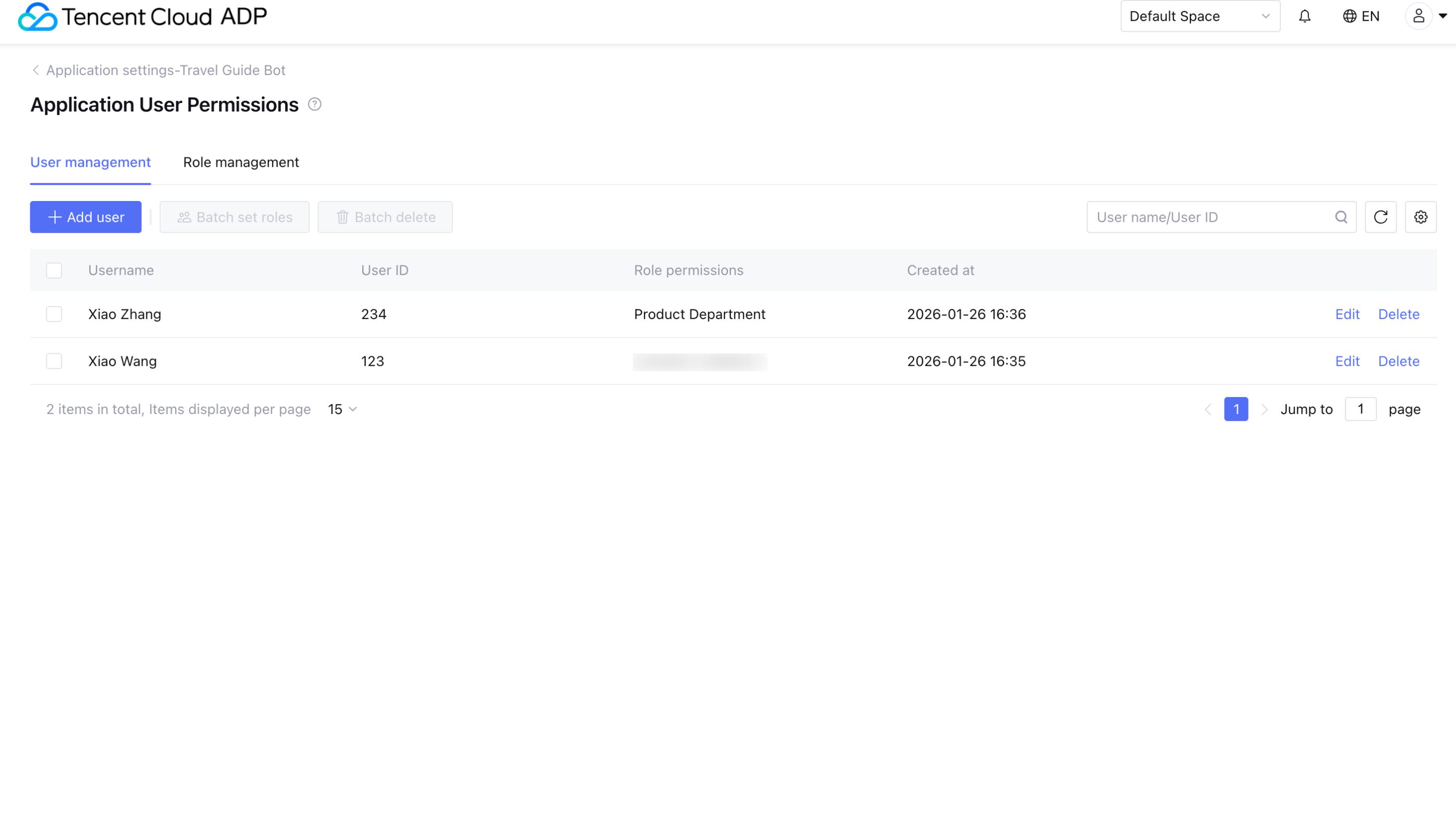Switch to the Role management tab
The width and height of the screenshot is (1456, 822).
(241, 162)
